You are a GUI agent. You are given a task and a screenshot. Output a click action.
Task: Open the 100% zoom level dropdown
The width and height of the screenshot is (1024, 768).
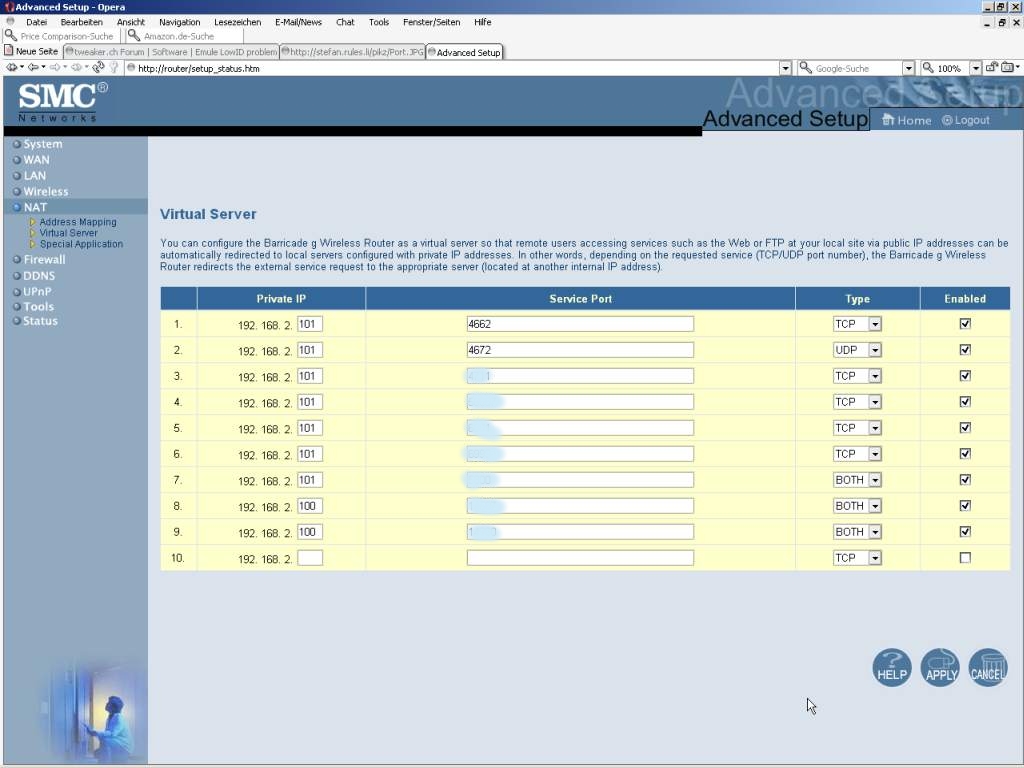coord(975,68)
